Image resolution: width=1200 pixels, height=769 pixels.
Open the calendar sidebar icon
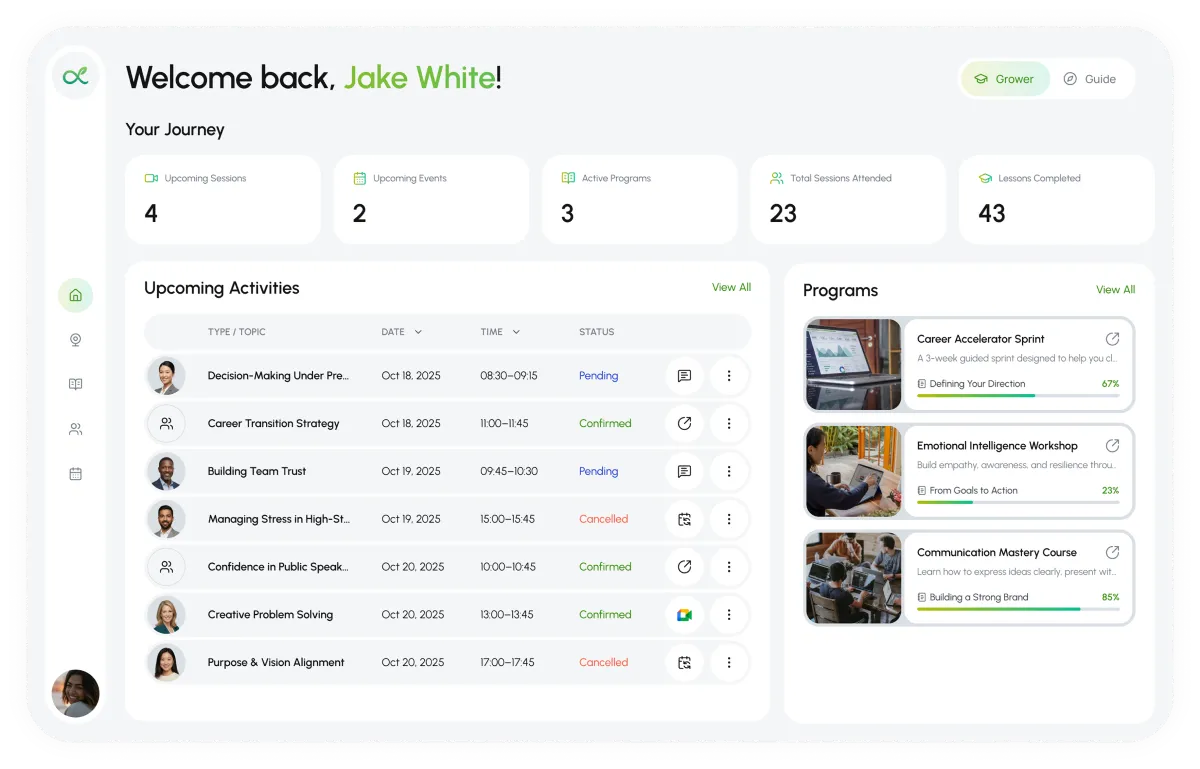tap(75, 474)
